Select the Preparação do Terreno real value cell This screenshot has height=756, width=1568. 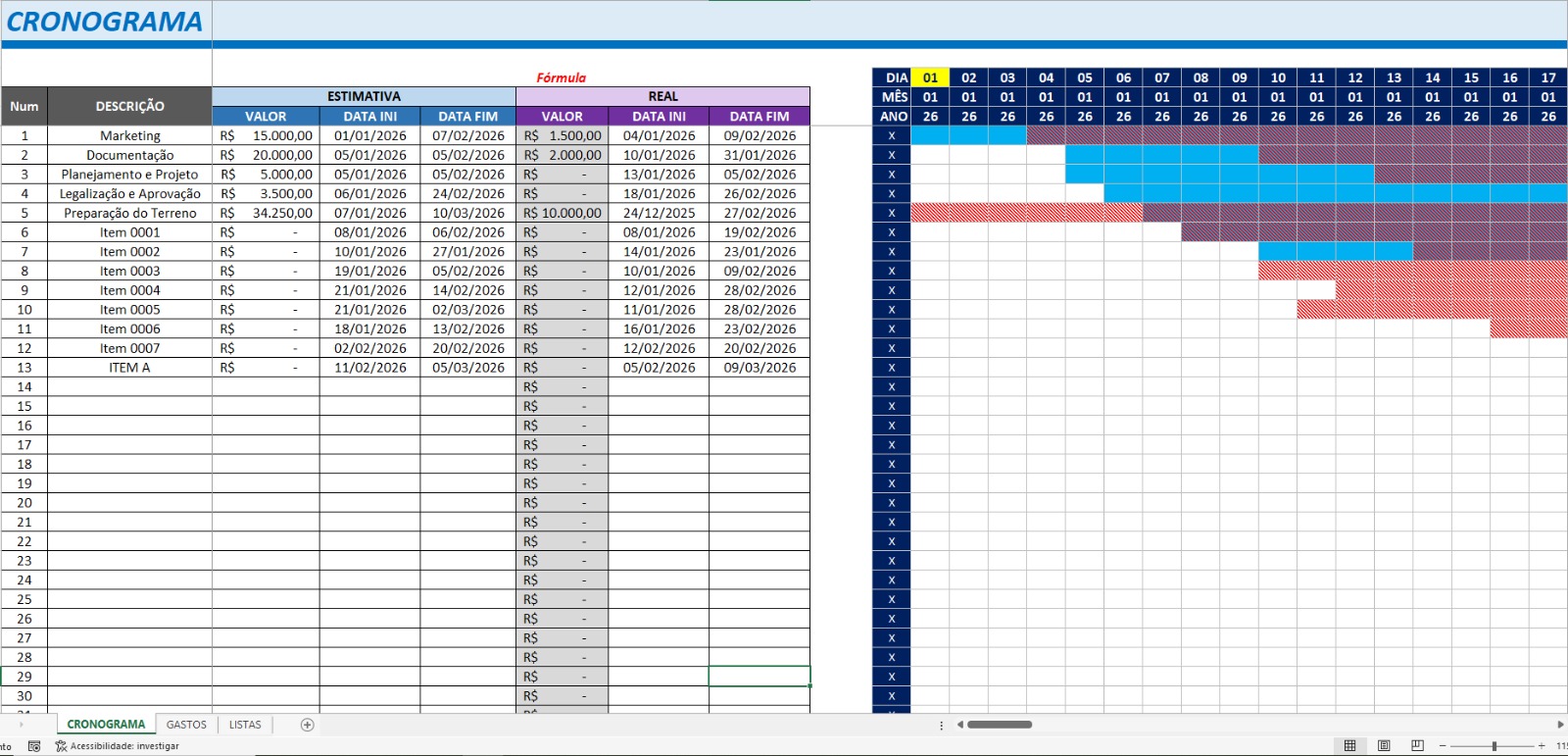click(563, 213)
